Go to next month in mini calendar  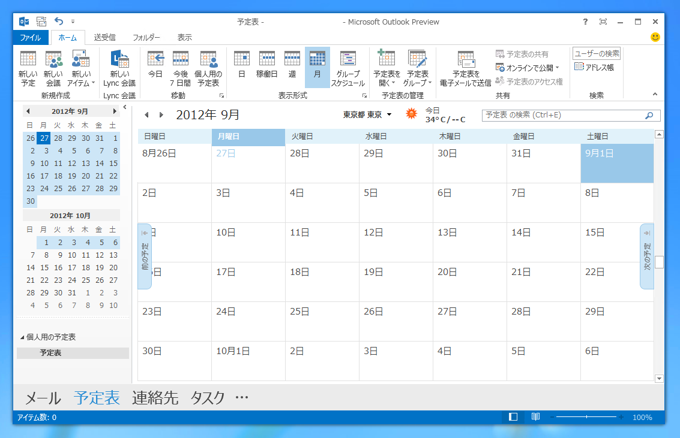114,111
